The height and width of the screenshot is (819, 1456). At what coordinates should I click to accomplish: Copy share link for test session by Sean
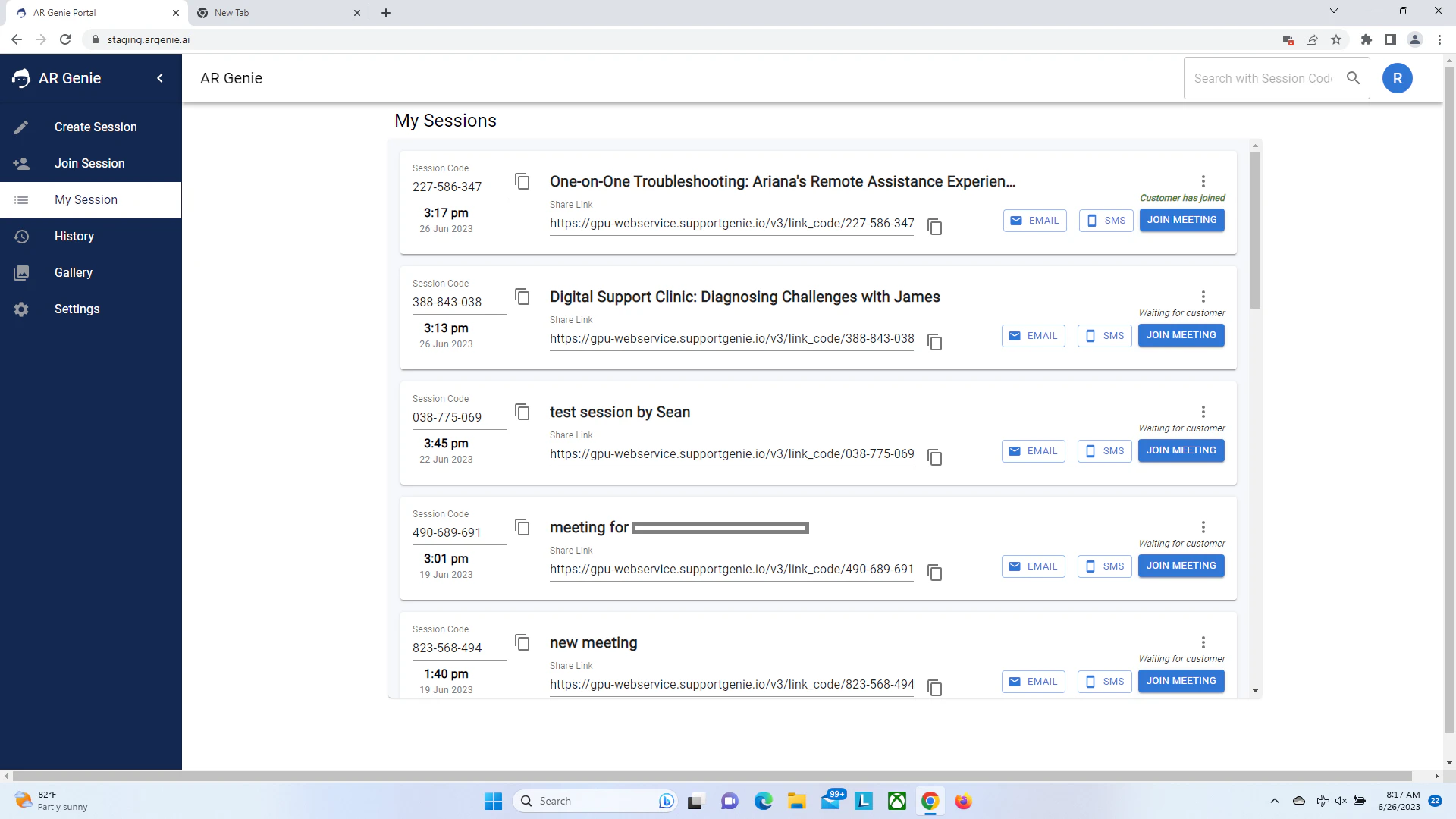point(935,457)
